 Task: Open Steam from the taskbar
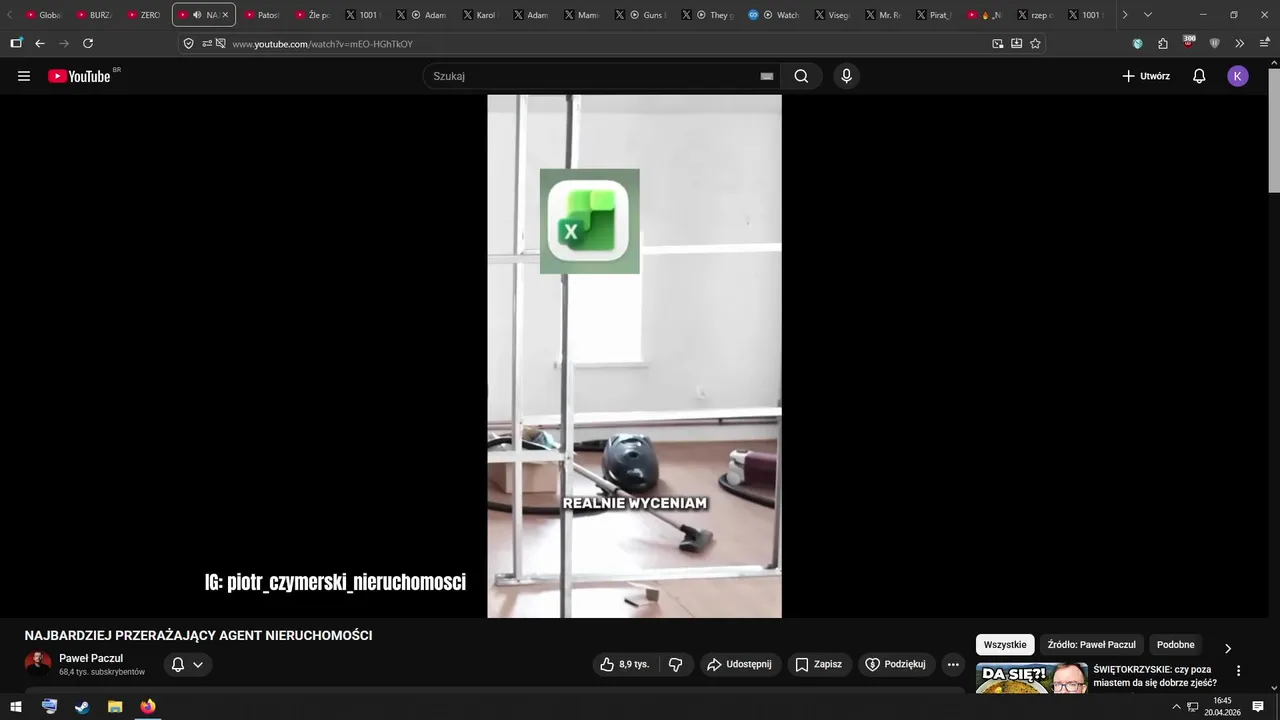[82, 707]
